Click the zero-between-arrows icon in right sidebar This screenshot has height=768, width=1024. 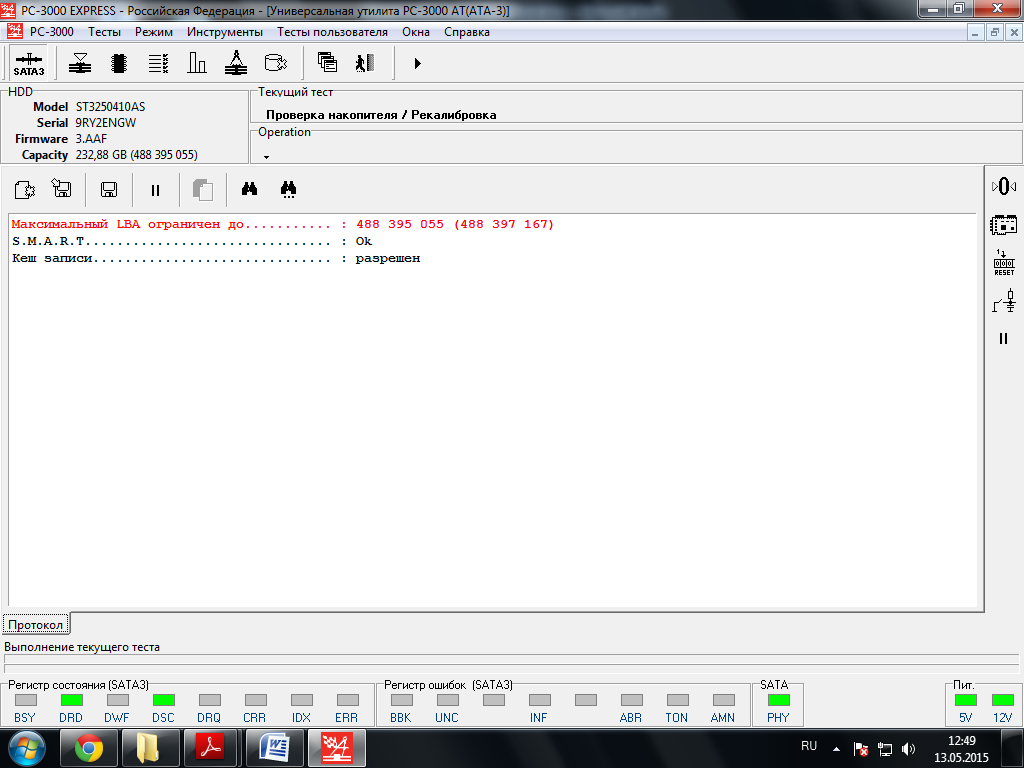tap(1004, 187)
